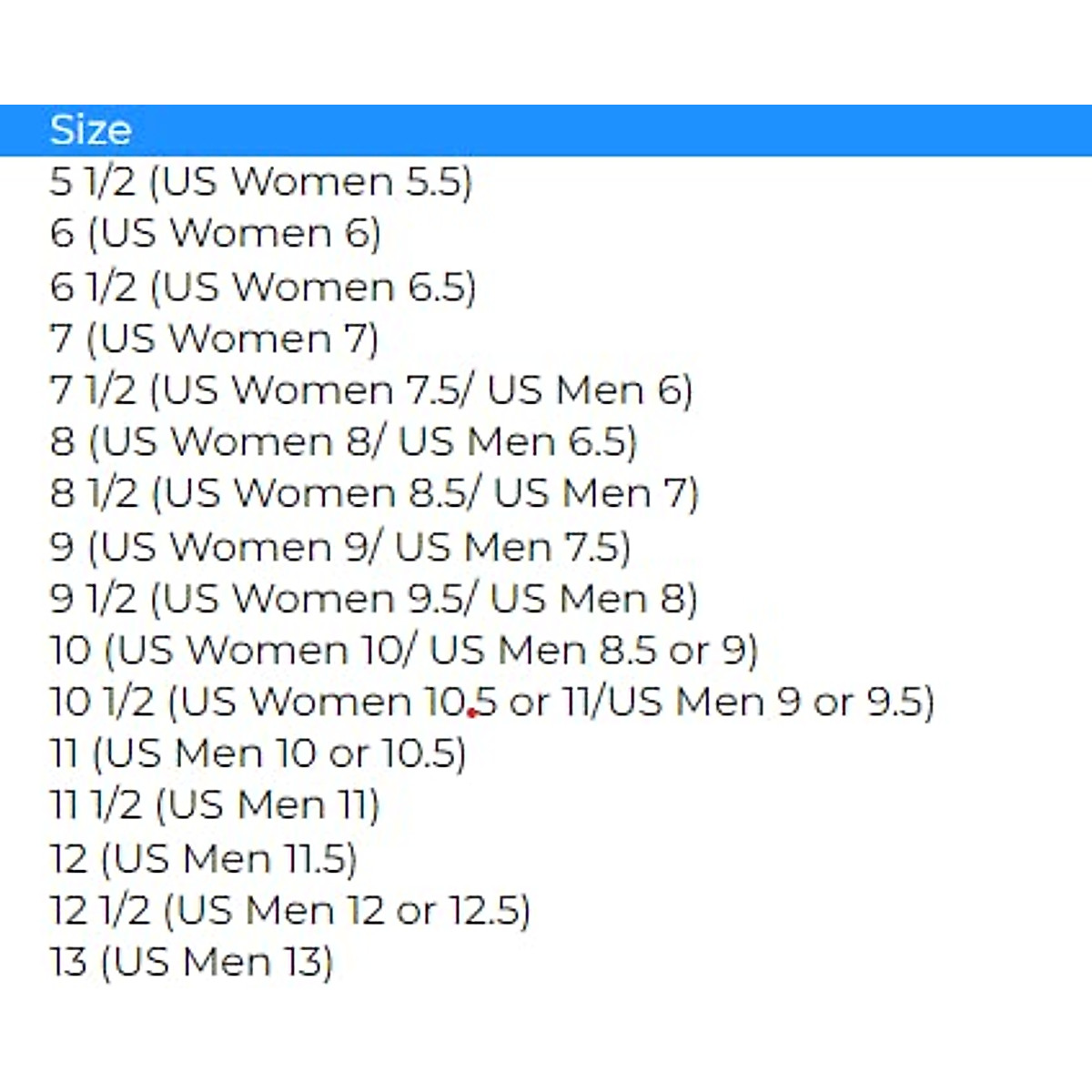This screenshot has height=1092, width=1092.
Task: Choose size 7 (US Women 7)
Action: pos(214,339)
